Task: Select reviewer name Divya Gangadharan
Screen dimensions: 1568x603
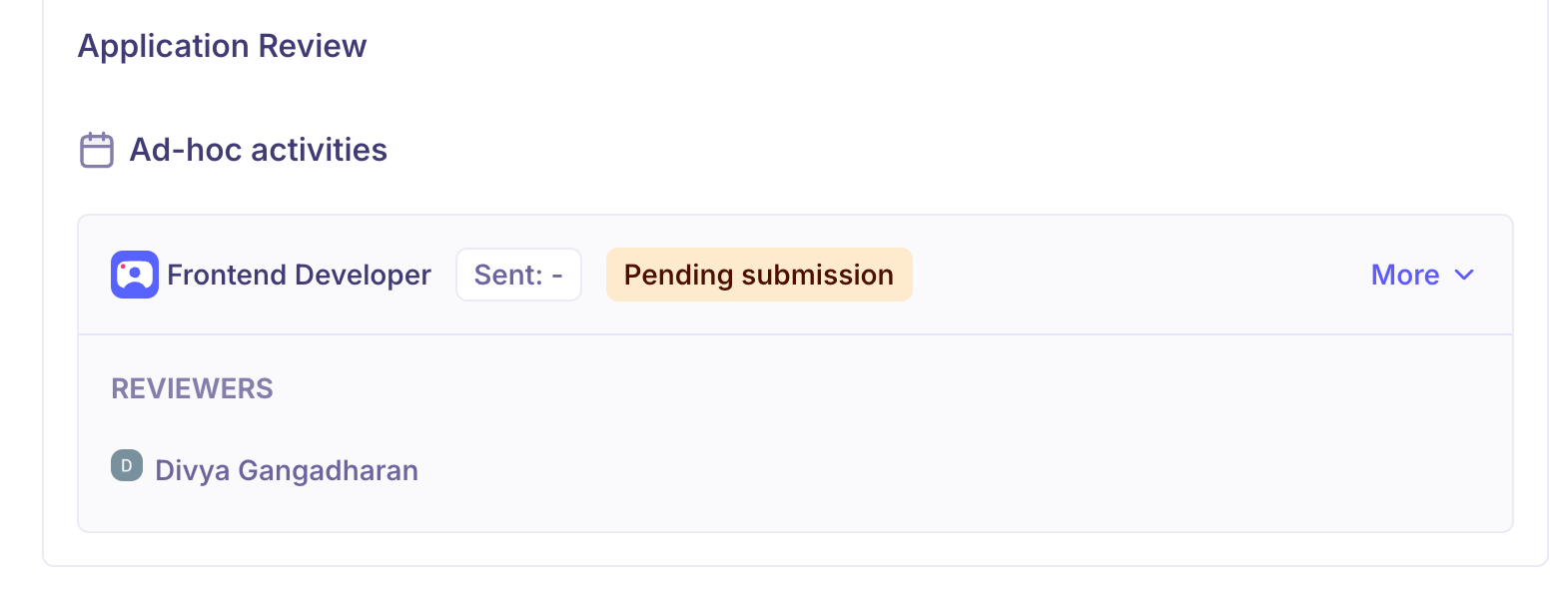Action: [287, 470]
